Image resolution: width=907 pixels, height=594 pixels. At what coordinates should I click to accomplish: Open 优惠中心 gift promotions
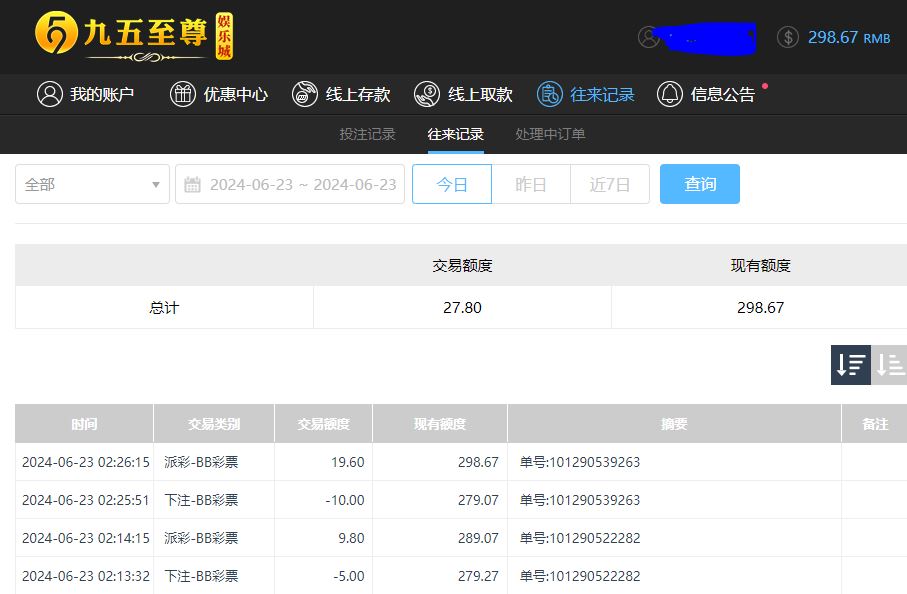point(219,94)
